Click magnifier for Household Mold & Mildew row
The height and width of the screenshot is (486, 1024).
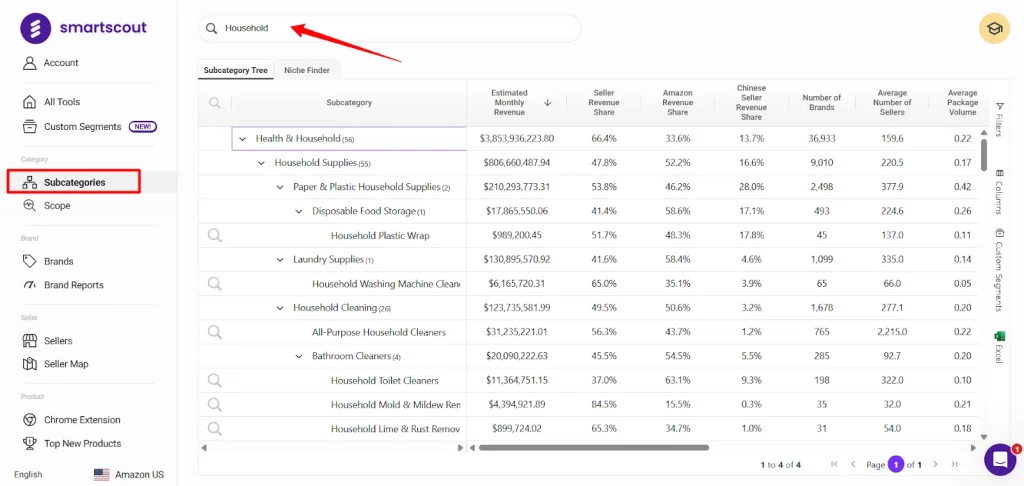[215, 404]
